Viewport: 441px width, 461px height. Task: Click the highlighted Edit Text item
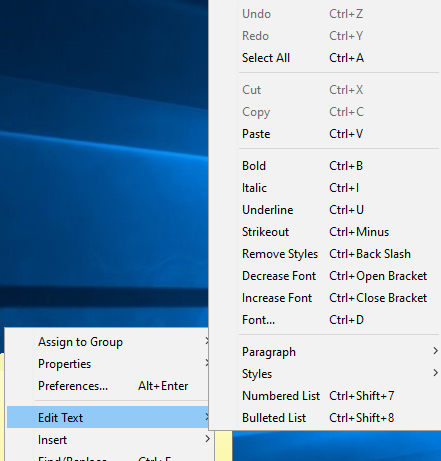(107, 417)
